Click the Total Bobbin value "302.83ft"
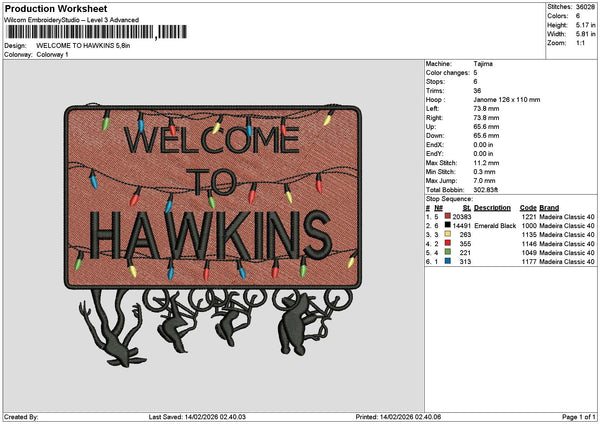Screen dimensions: 600x424 (486, 190)
